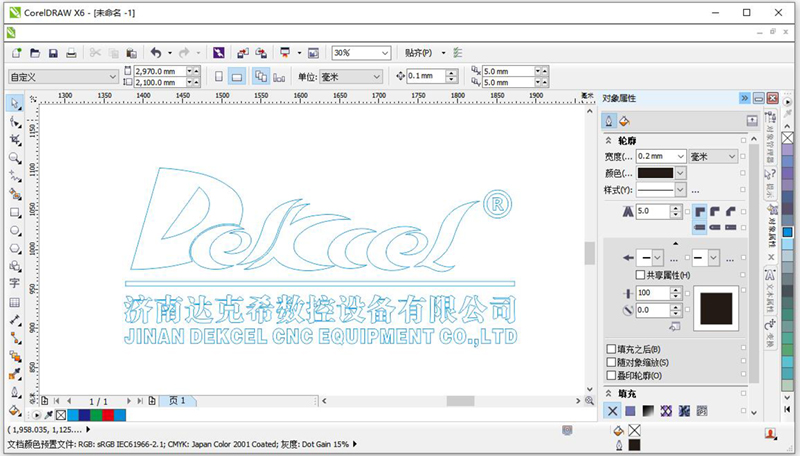
Task: Click the Save disk icon
Action: tap(53, 53)
